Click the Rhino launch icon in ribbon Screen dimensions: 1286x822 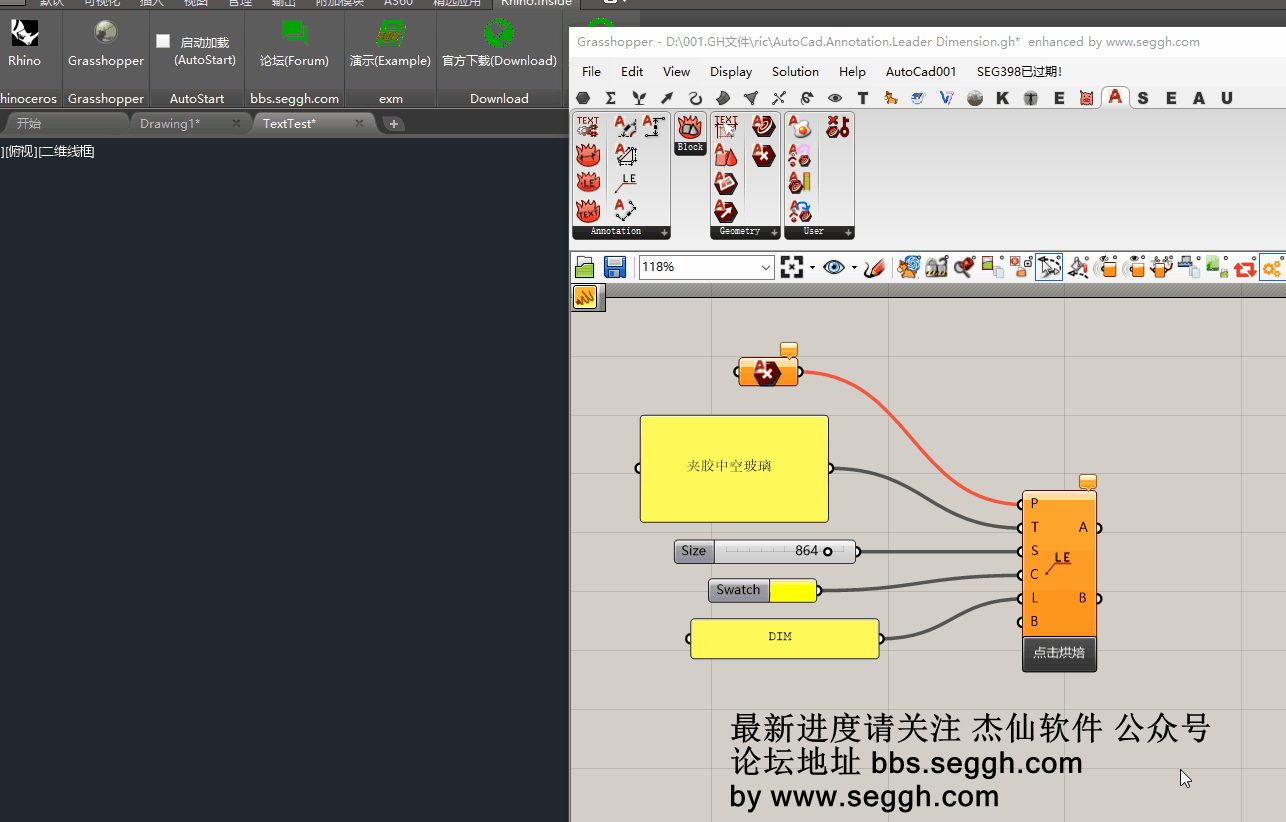[24, 34]
